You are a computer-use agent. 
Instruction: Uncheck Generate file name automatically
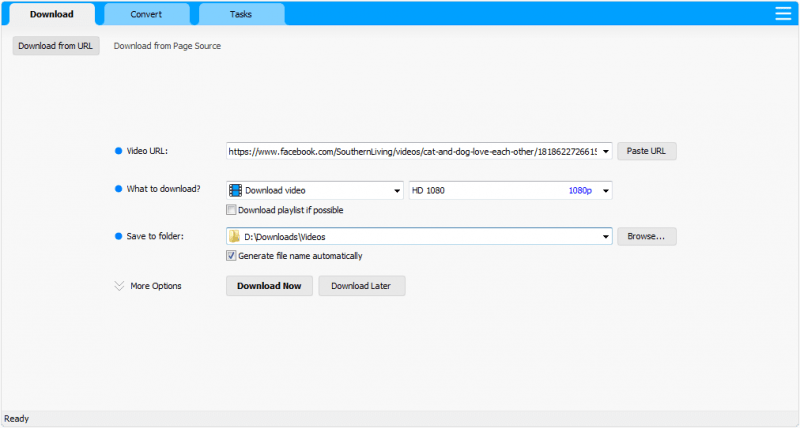point(232,256)
